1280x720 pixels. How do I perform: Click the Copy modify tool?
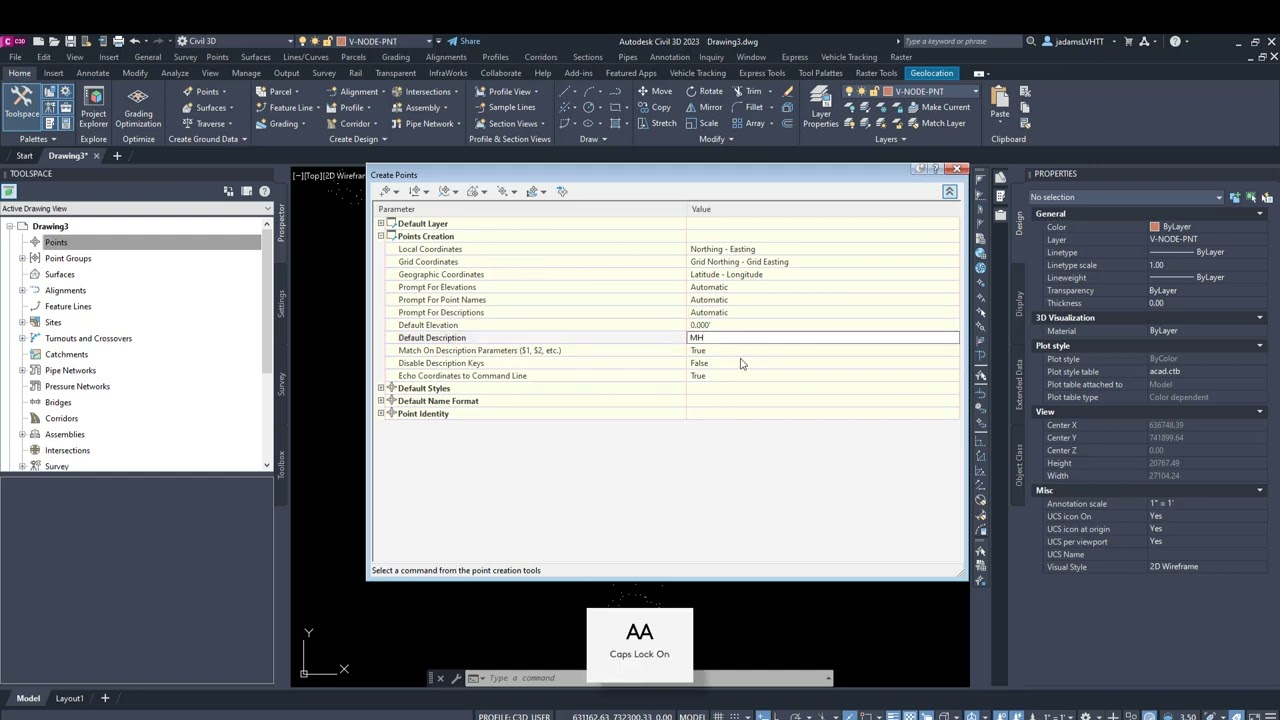[654, 107]
